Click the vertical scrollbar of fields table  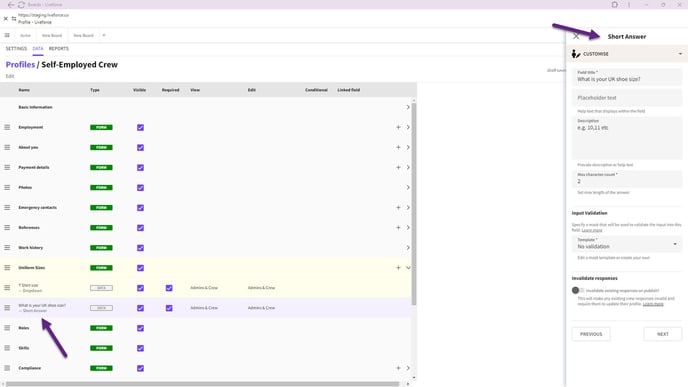point(414,204)
